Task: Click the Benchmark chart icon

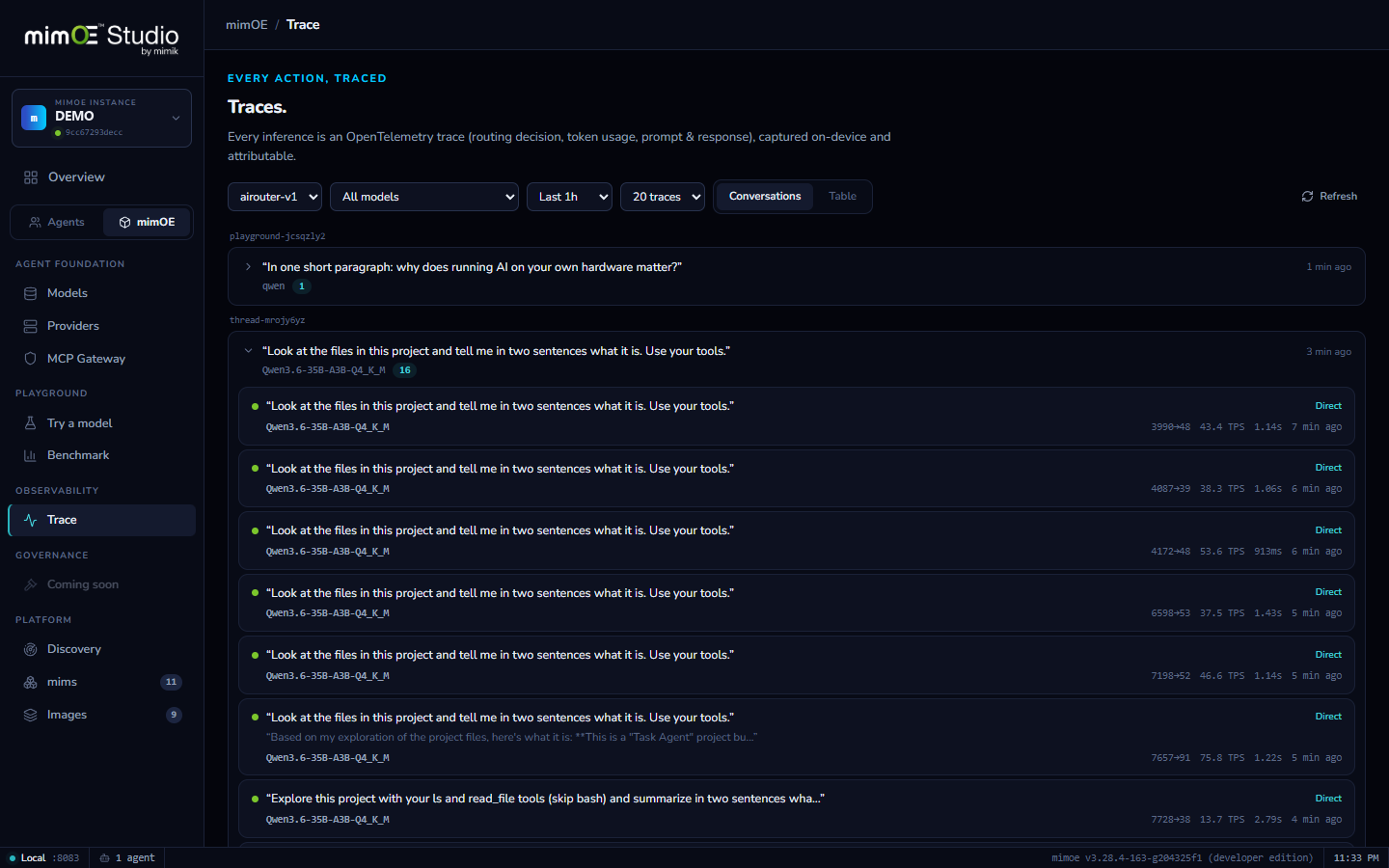Action: (31, 455)
